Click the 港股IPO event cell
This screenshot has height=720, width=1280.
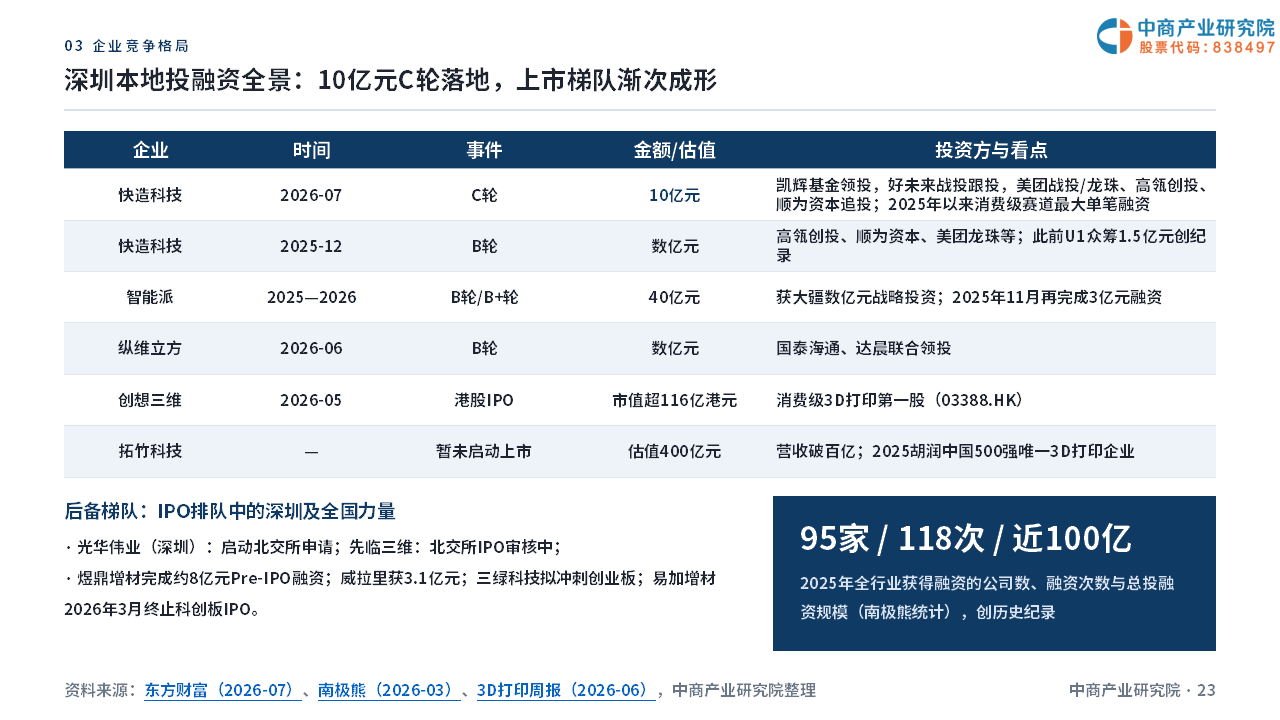click(x=484, y=400)
